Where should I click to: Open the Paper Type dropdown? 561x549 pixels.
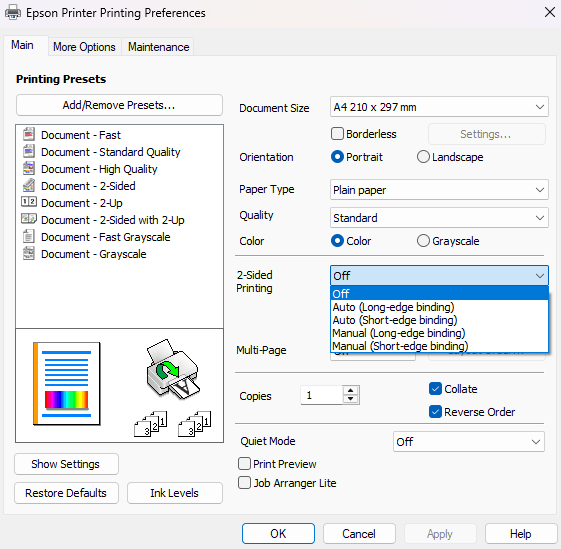[x=439, y=190]
